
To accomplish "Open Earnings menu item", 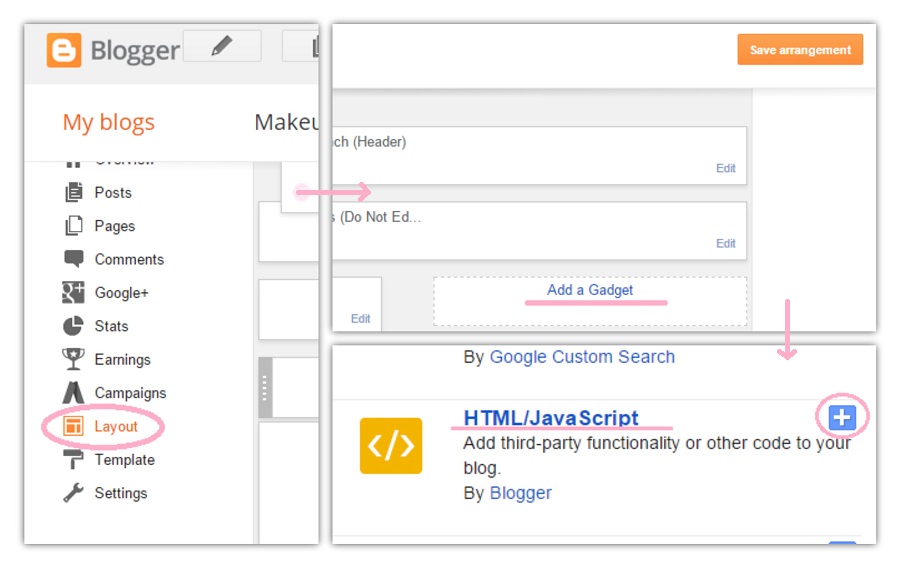I will click(x=122, y=360).
